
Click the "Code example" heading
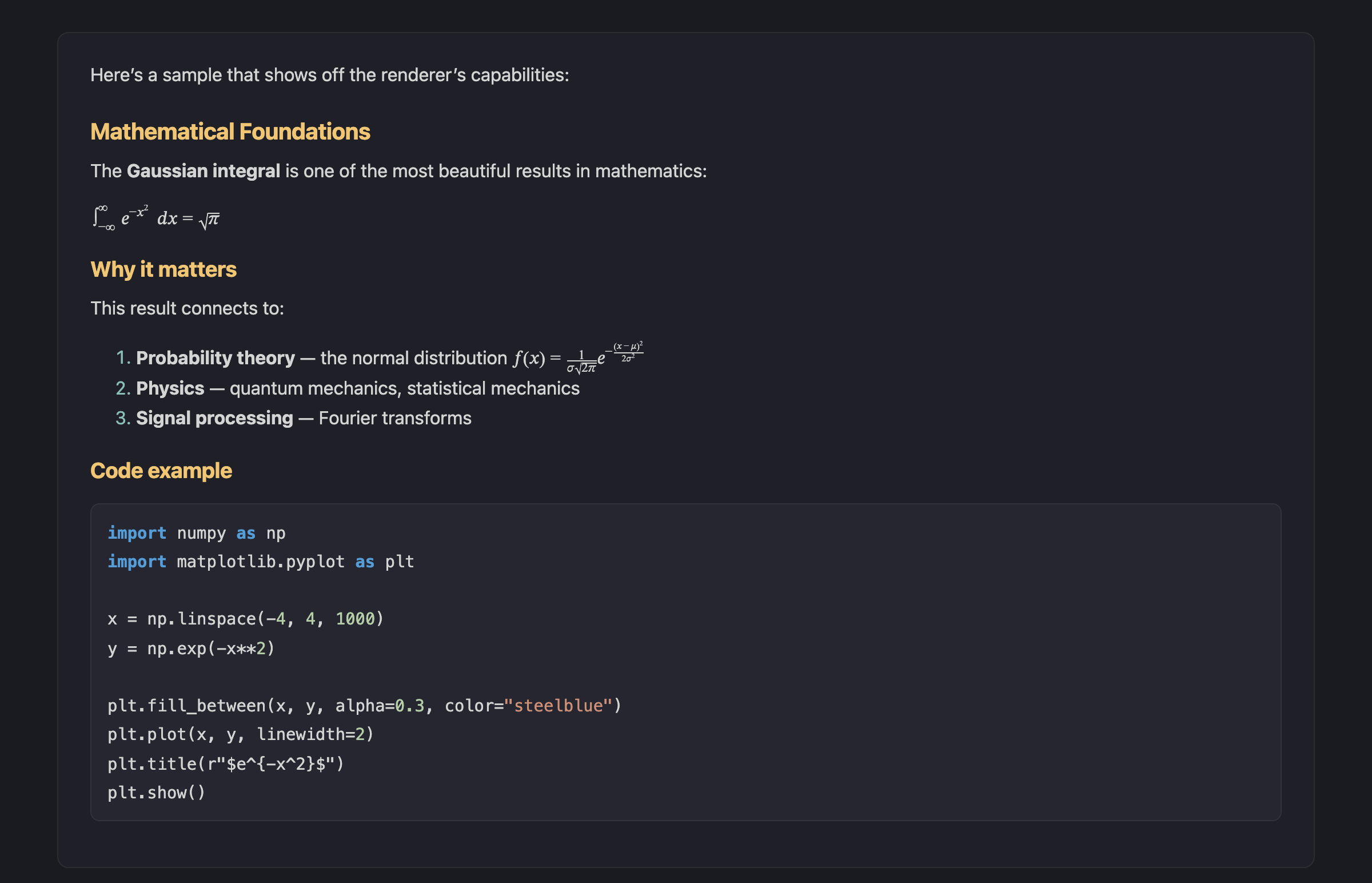[x=161, y=471]
